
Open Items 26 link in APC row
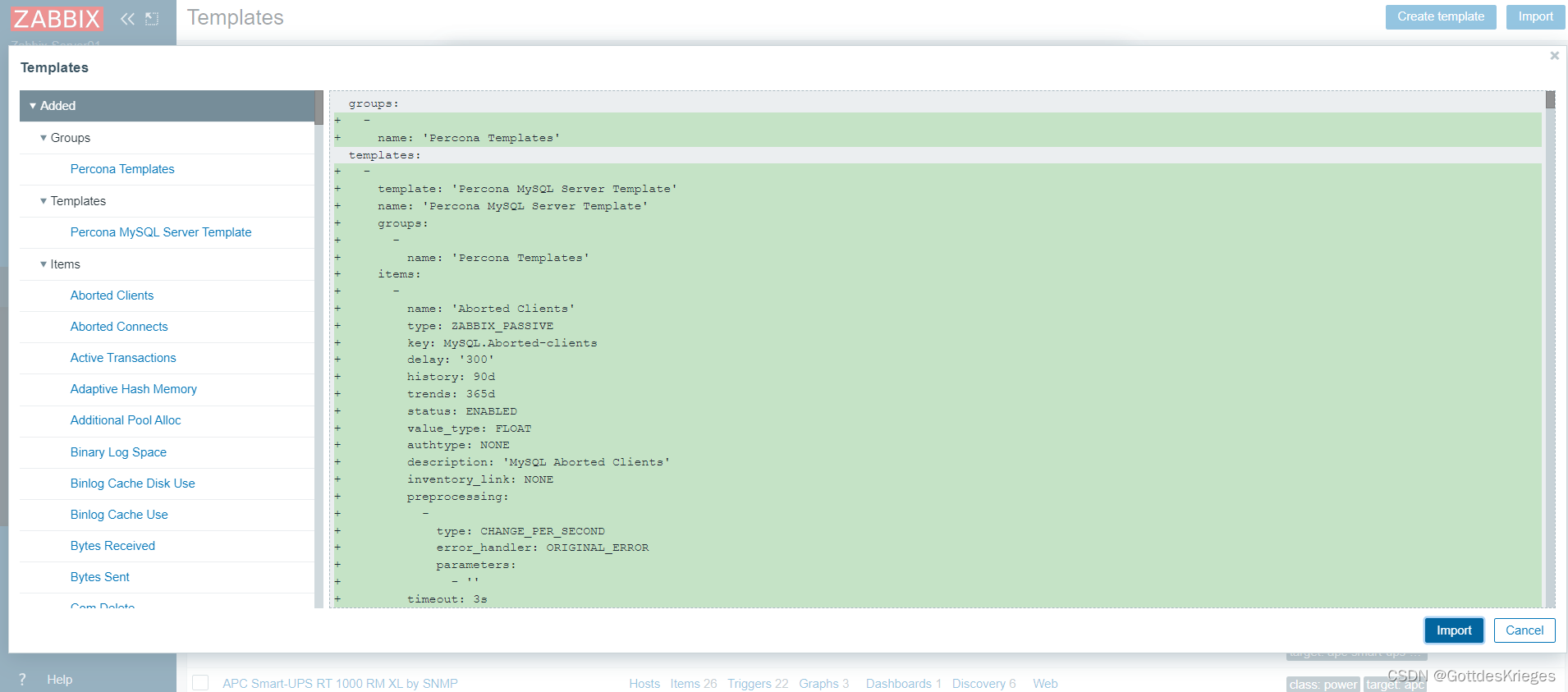[694, 684]
